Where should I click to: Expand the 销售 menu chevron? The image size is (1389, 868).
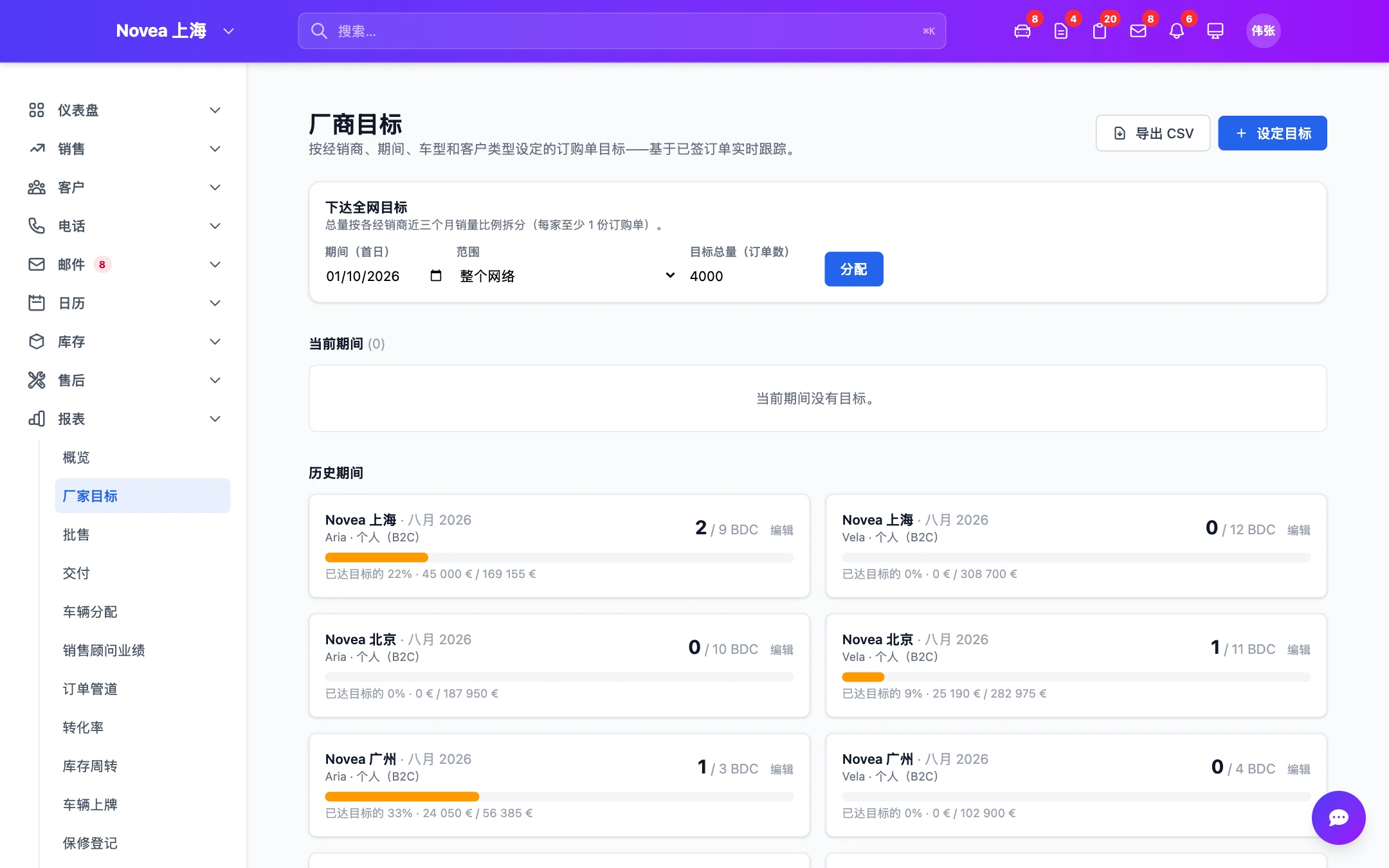(x=215, y=149)
